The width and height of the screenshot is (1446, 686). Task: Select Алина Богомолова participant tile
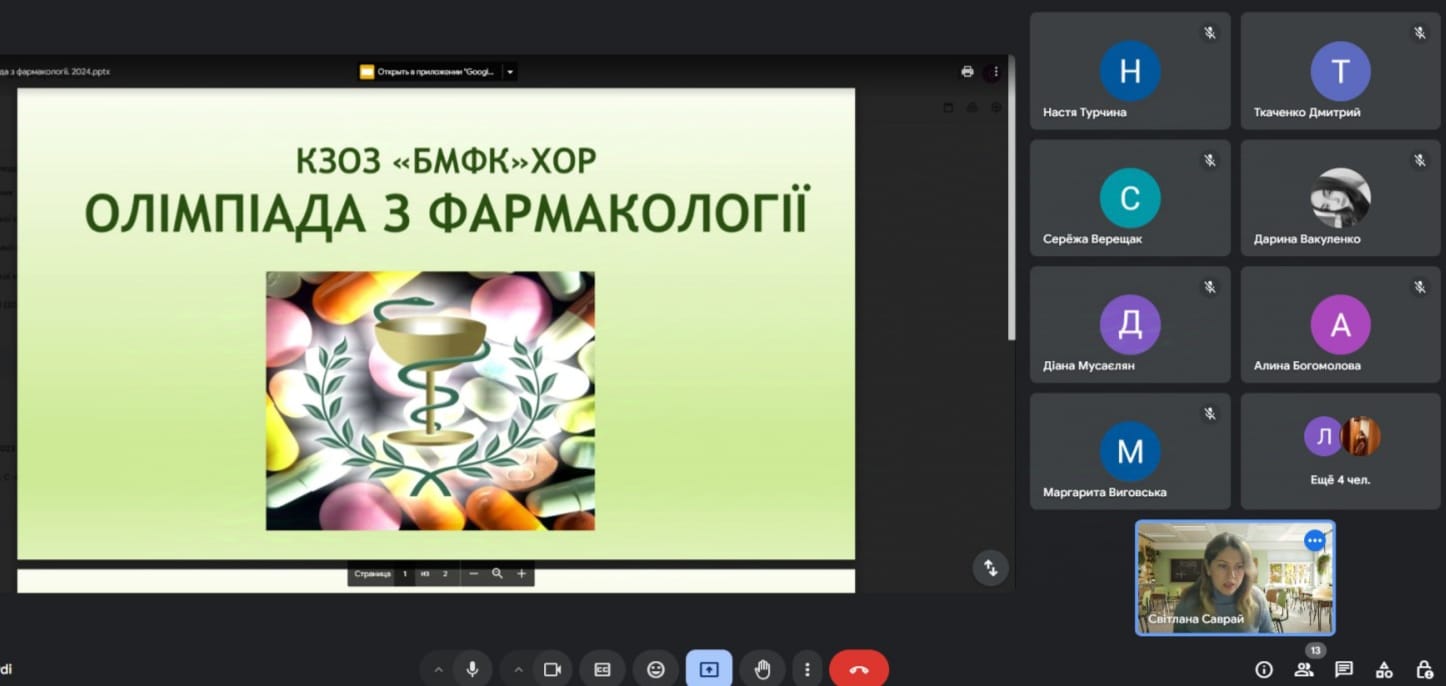[1341, 324]
